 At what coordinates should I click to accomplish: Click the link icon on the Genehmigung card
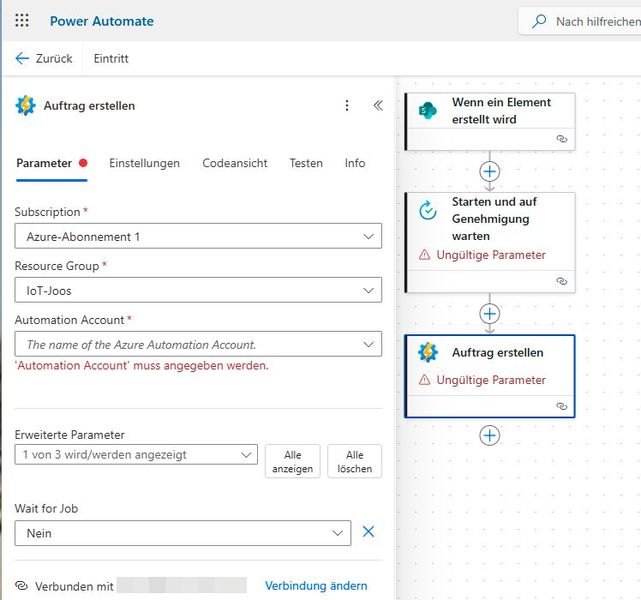pyautogui.click(x=562, y=281)
